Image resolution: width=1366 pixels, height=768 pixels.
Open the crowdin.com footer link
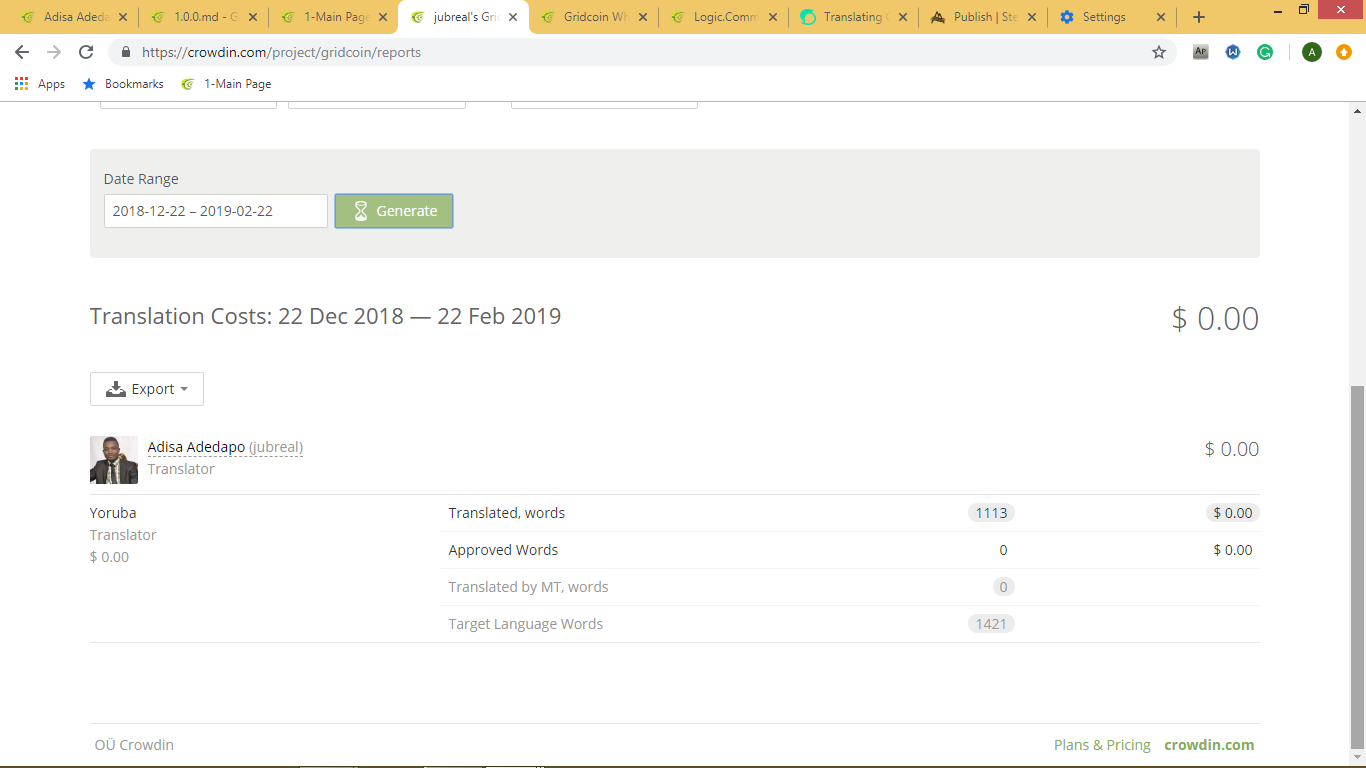click(x=1209, y=744)
